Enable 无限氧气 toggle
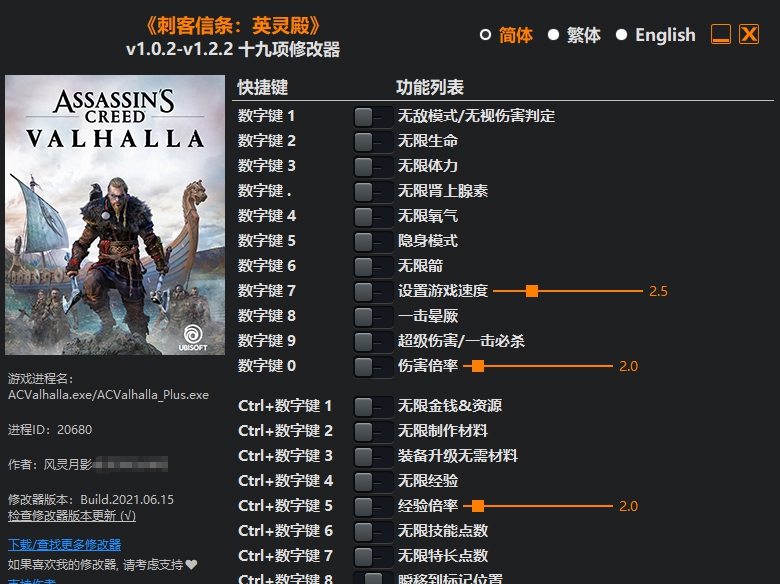Viewport: 780px width, 584px height. pos(373,216)
